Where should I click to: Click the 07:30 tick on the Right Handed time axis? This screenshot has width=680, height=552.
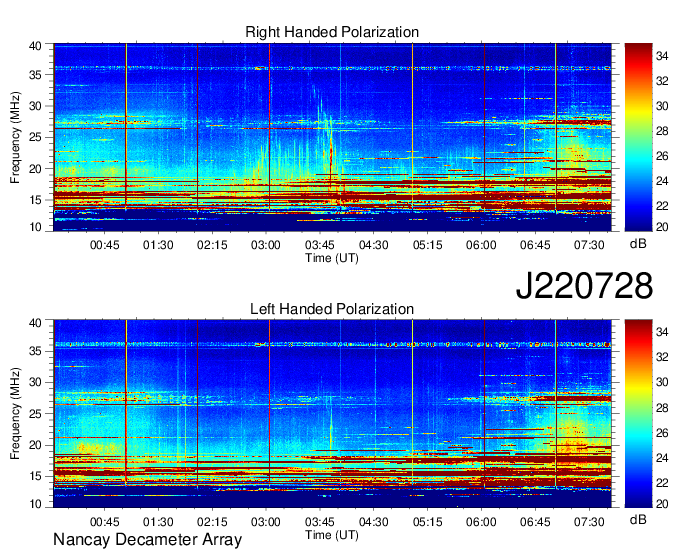click(x=589, y=245)
